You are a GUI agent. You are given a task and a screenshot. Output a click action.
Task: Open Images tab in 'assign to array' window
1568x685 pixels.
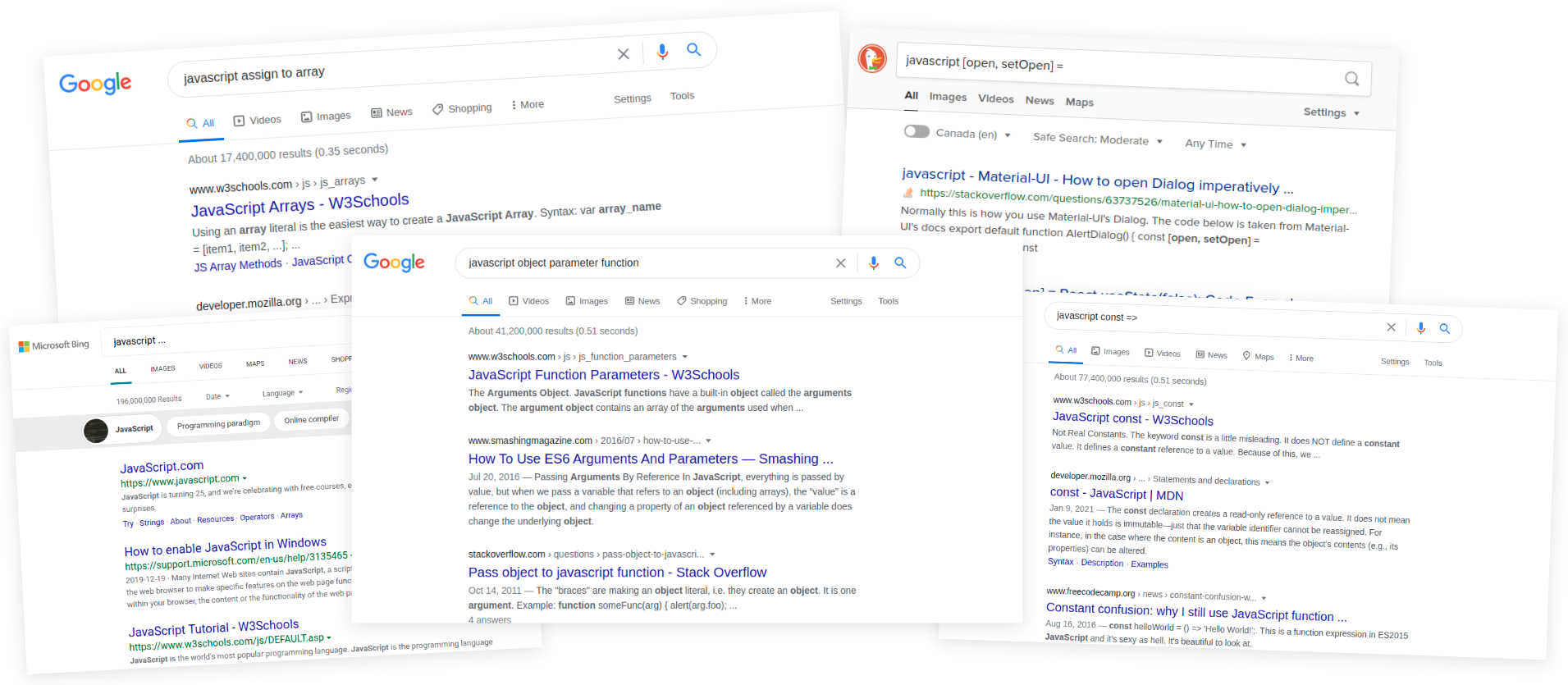coord(326,116)
